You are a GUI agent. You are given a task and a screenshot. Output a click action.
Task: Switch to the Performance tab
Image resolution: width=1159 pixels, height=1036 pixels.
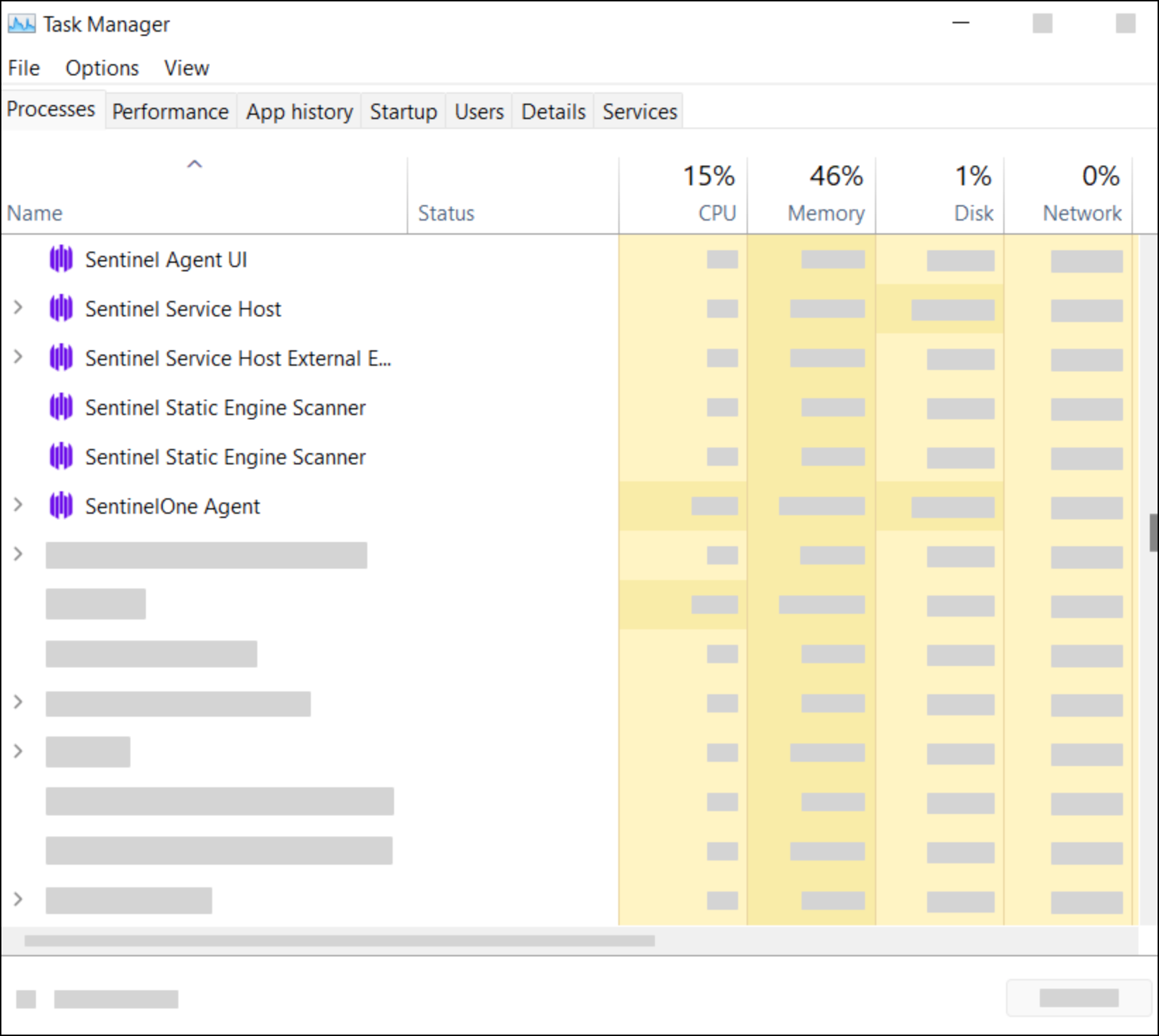(170, 112)
